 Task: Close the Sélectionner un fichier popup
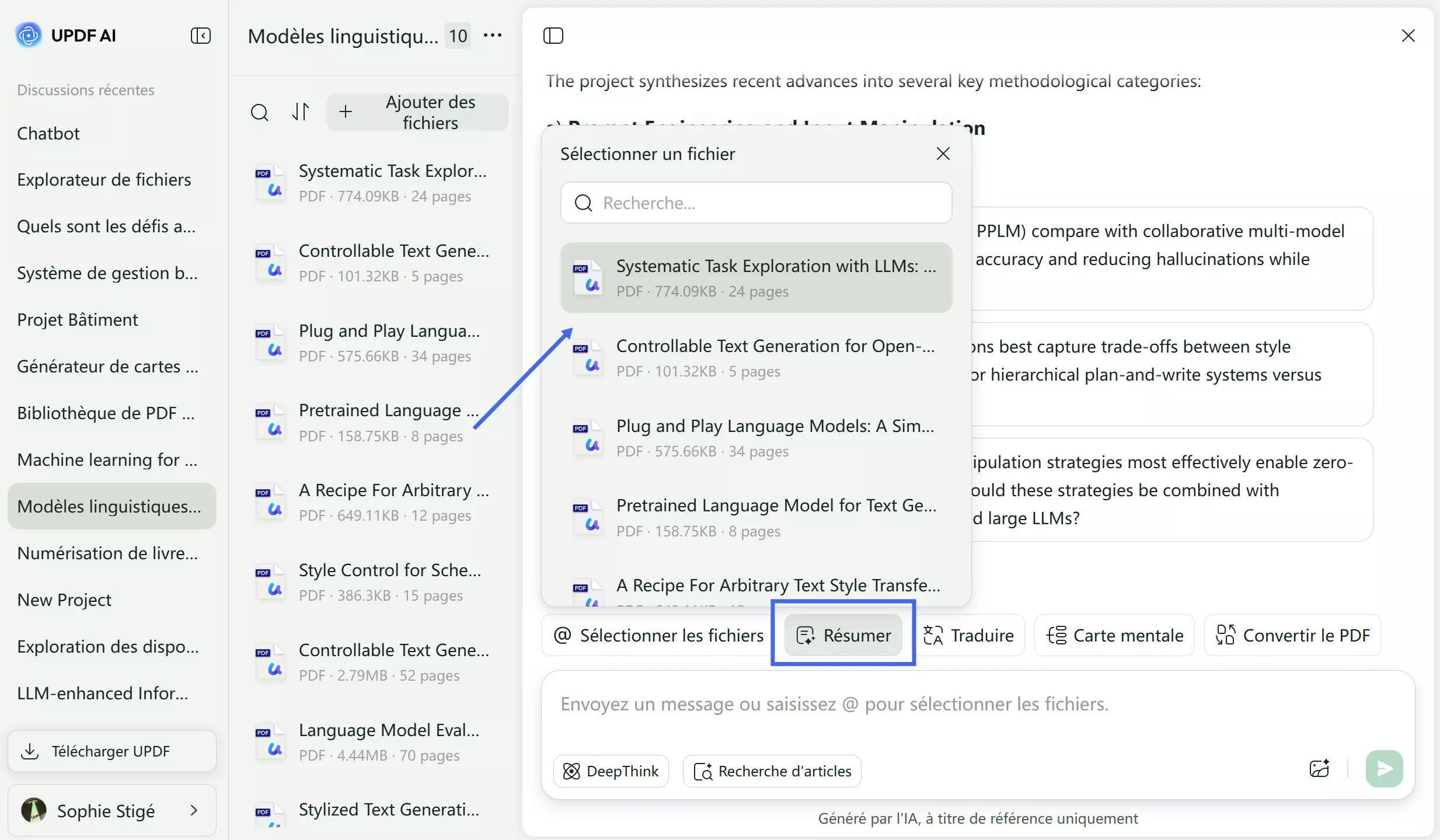[943, 154]
